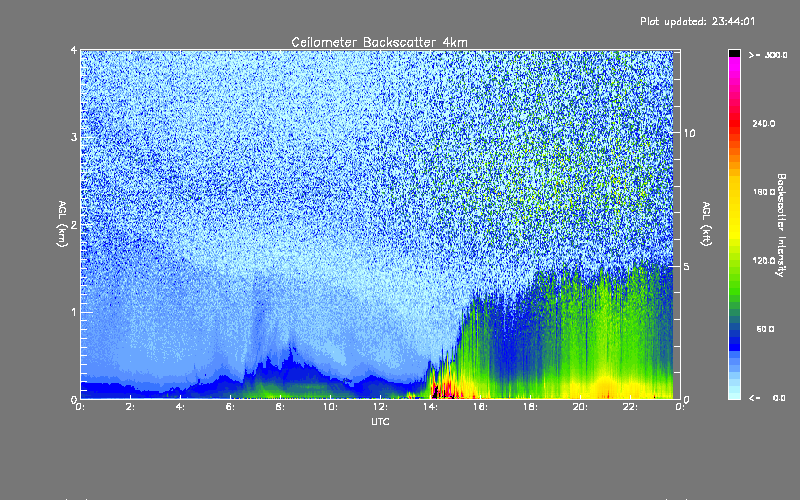Viewport: 800px width, 500px height.
Task: Click the 'Ceilometer Backscatter 4km' plot title
Action: click(x=379, y=42)
